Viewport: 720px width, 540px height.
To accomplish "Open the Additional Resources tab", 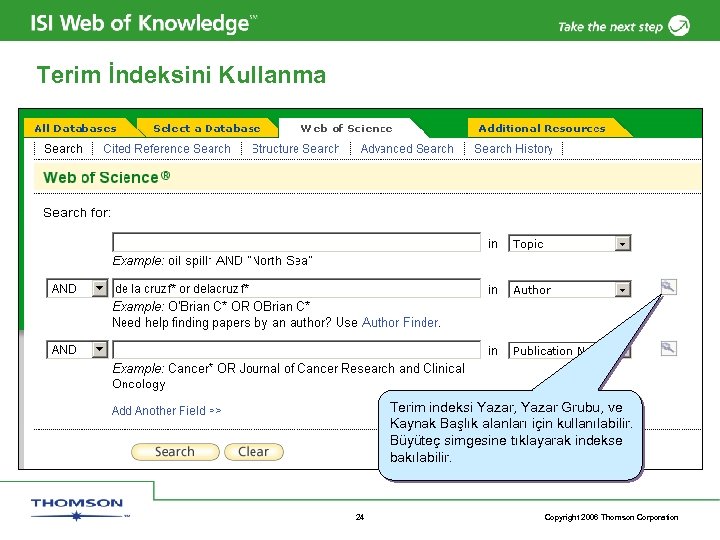I will (542, 128).
